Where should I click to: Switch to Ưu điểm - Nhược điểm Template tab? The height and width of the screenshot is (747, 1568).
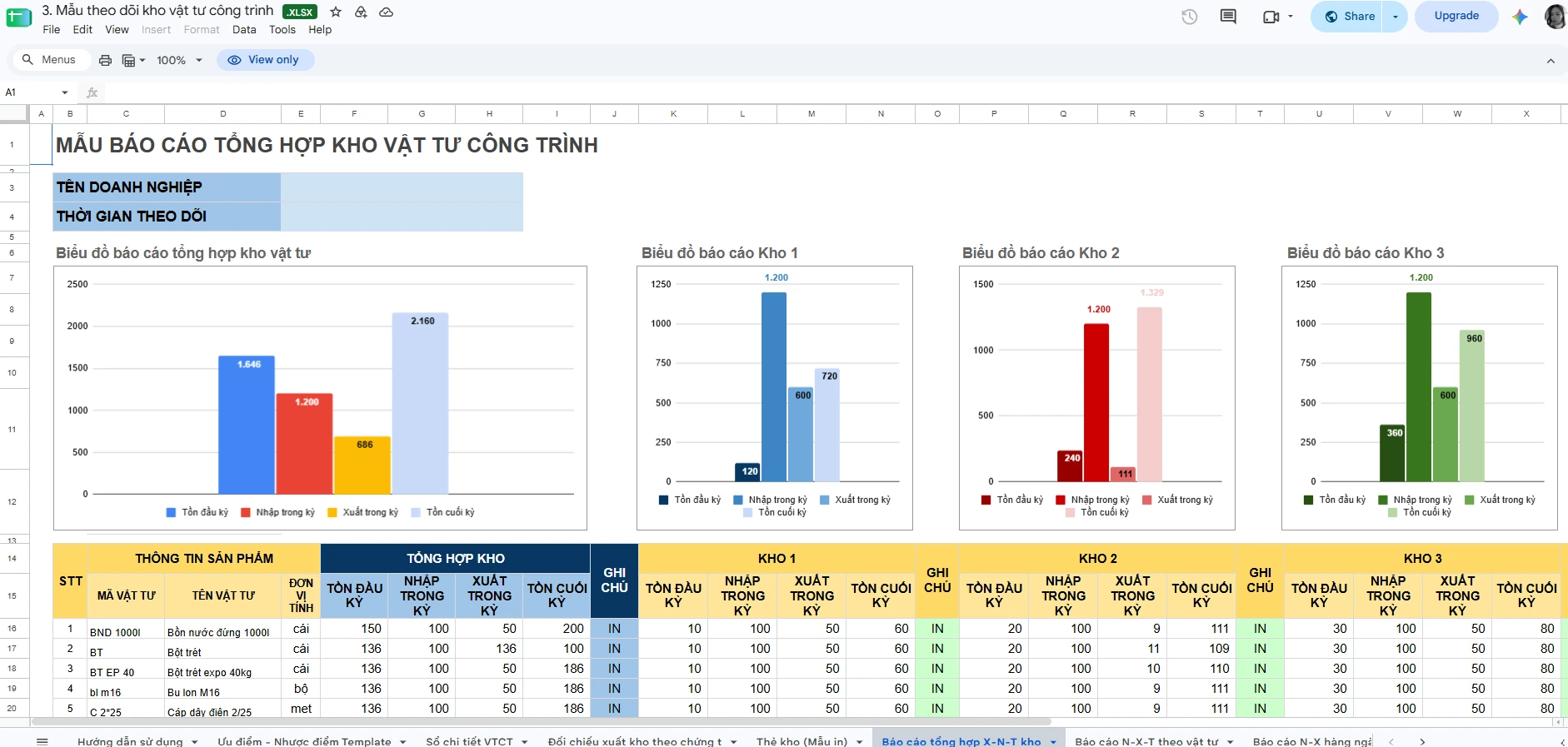pyautogui.click(x=304, y=741)
